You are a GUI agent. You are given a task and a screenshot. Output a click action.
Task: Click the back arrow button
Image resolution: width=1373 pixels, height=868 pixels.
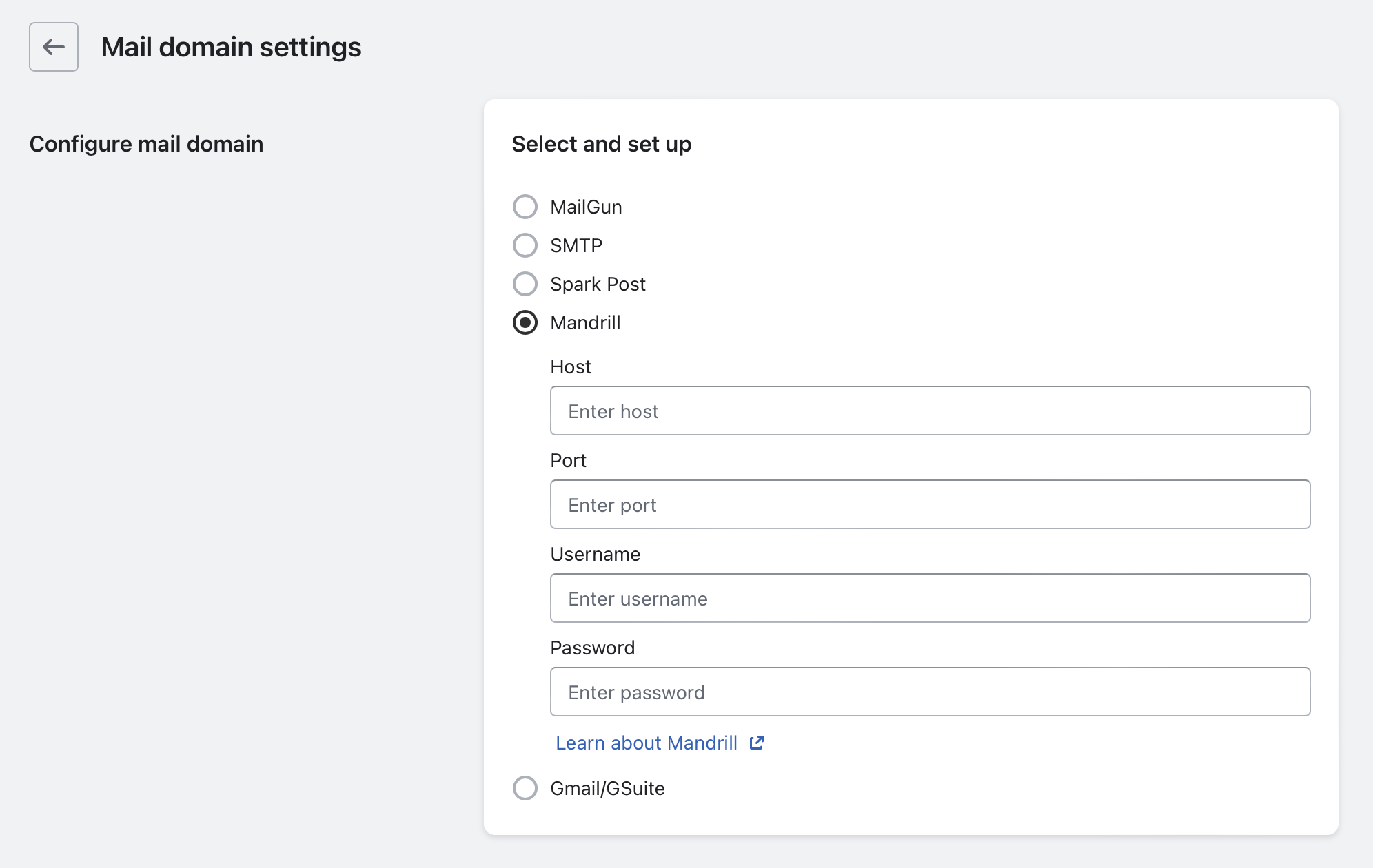pyautogui.click(x=54, y=47)
